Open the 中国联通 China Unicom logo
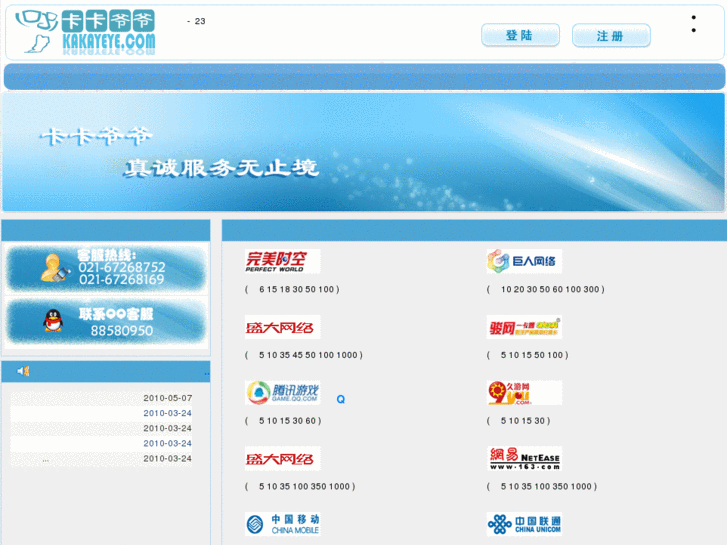The height and width of the screenshot is (545, 727). pyautogui.click(x=524, y=524)
